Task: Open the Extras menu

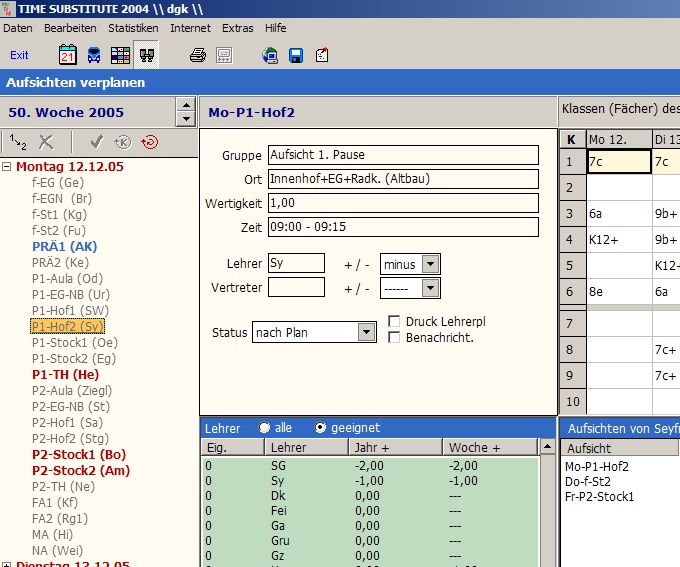Action: tap(237, 28)
